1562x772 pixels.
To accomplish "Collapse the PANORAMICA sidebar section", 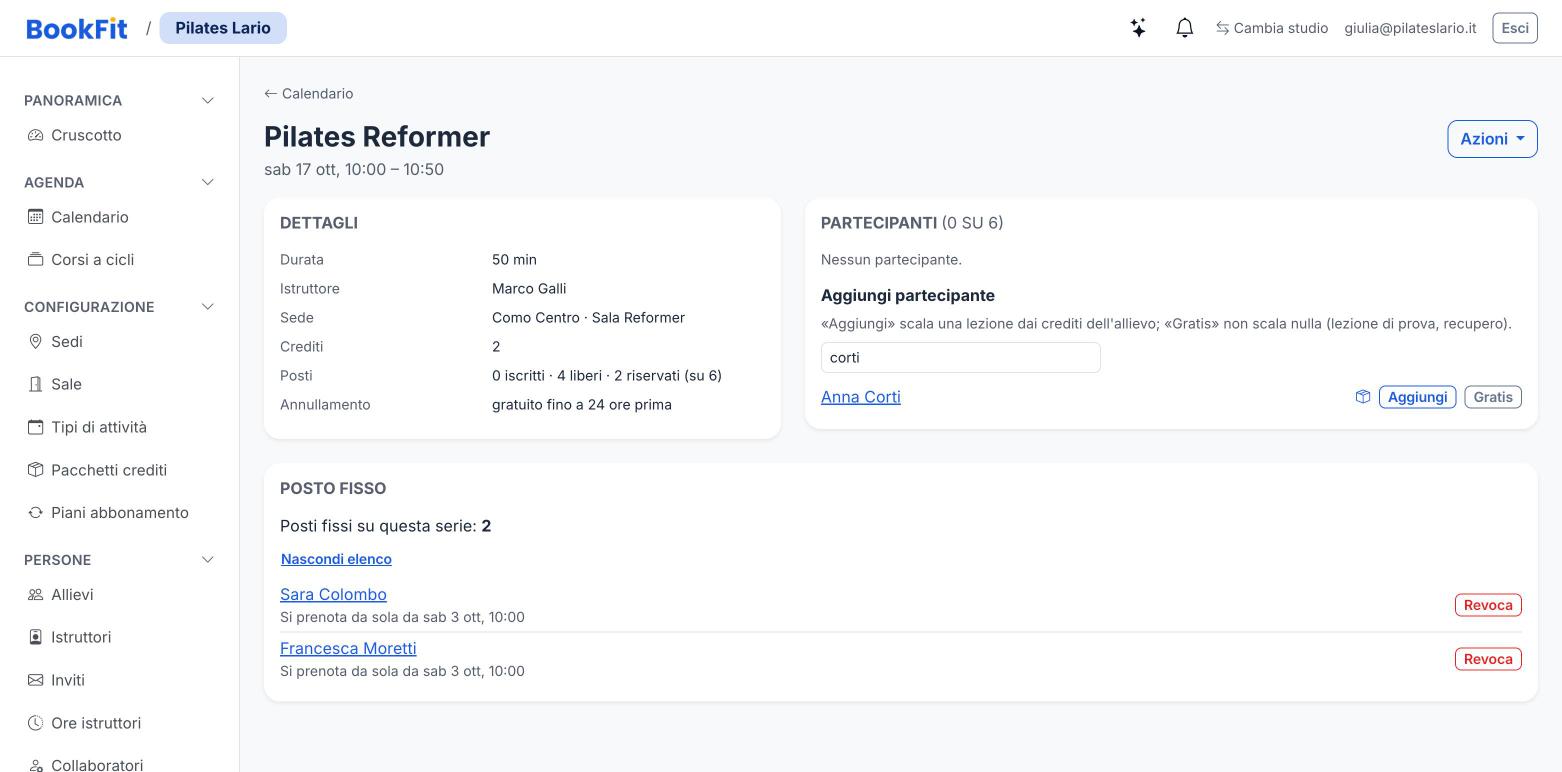I will click(x=208, y=100).
